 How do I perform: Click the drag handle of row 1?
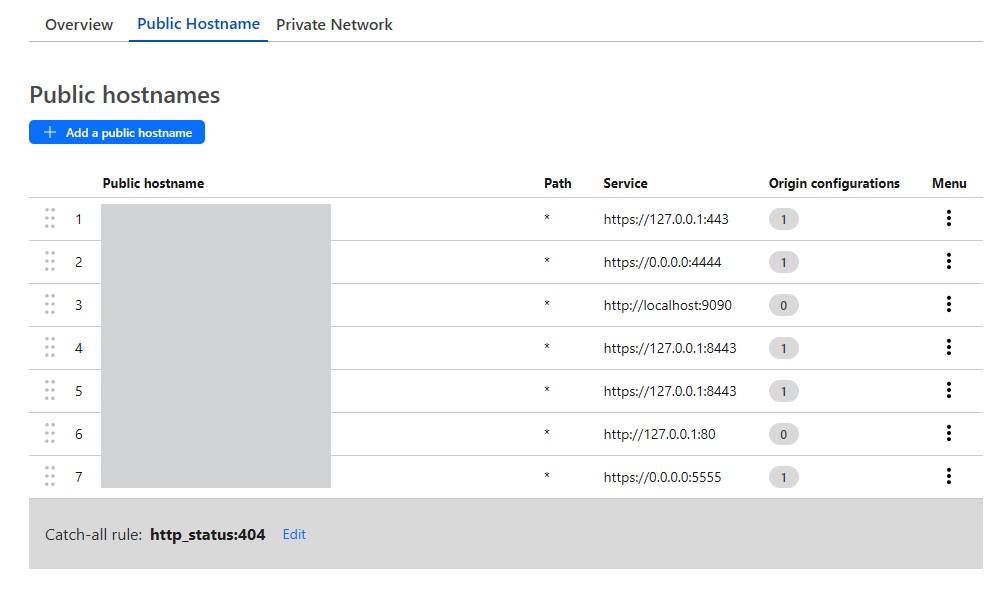click(x=50, y=219)
